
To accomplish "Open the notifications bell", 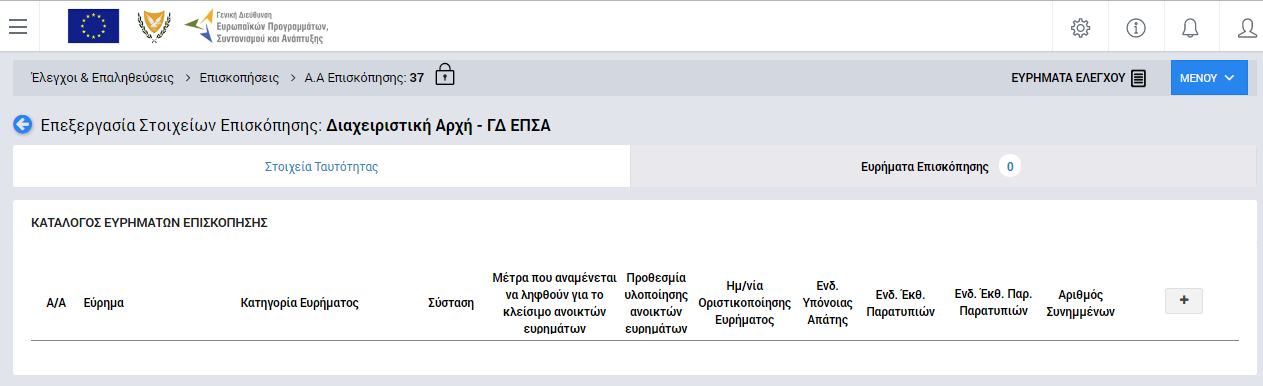I will coord(1190,27).
